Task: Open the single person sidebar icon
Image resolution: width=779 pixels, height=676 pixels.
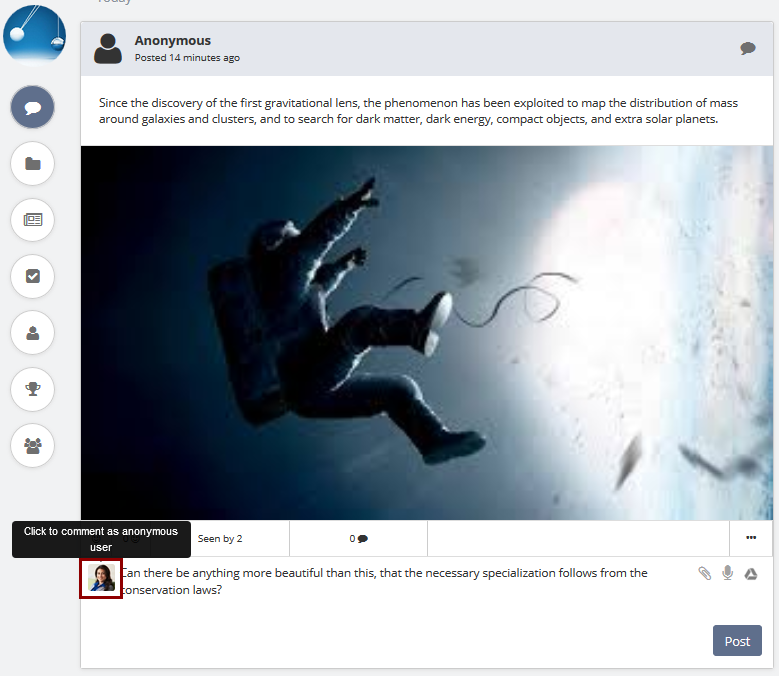Action: pyautogui.click(x=32, y=333)
